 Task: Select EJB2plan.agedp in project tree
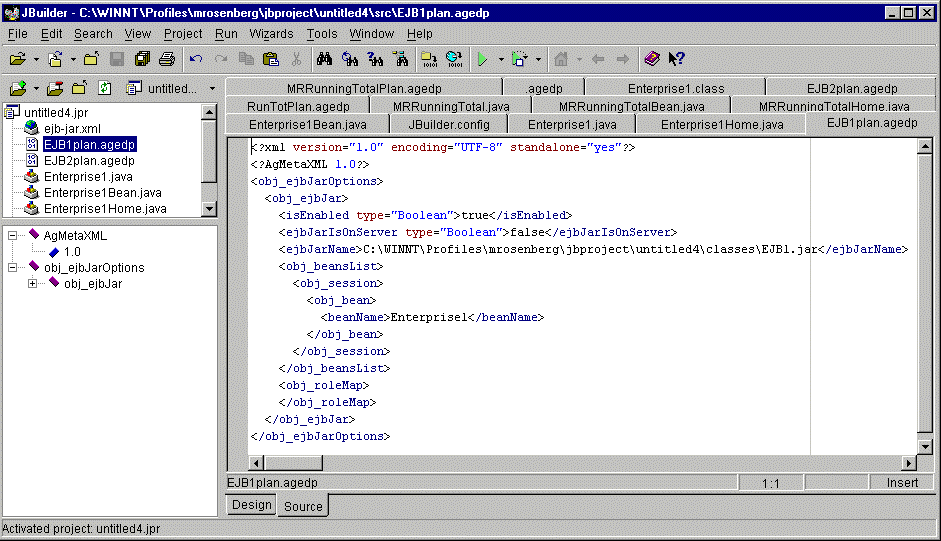point(89,160)
